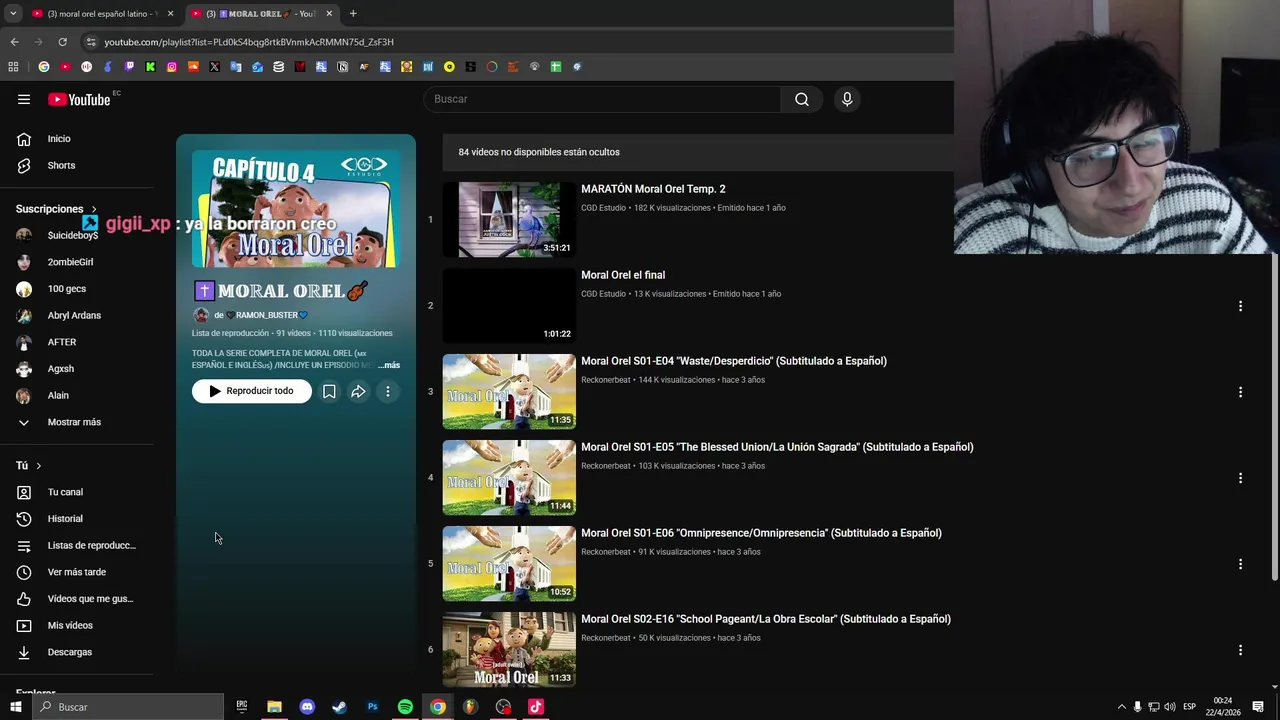Share the Moral Orel playlist

point(358,391)
